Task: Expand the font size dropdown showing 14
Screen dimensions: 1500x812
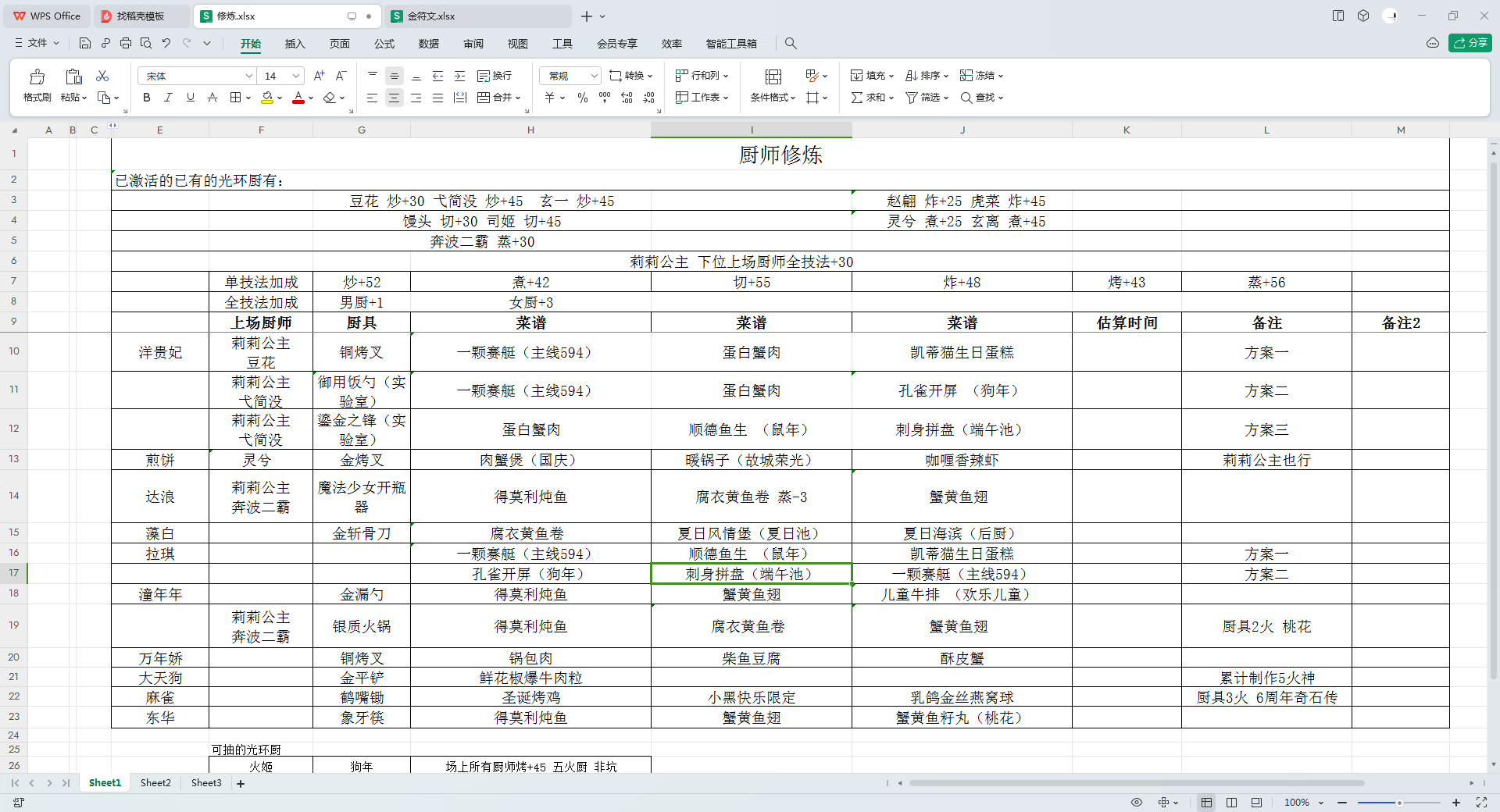Action: (296, 76)
